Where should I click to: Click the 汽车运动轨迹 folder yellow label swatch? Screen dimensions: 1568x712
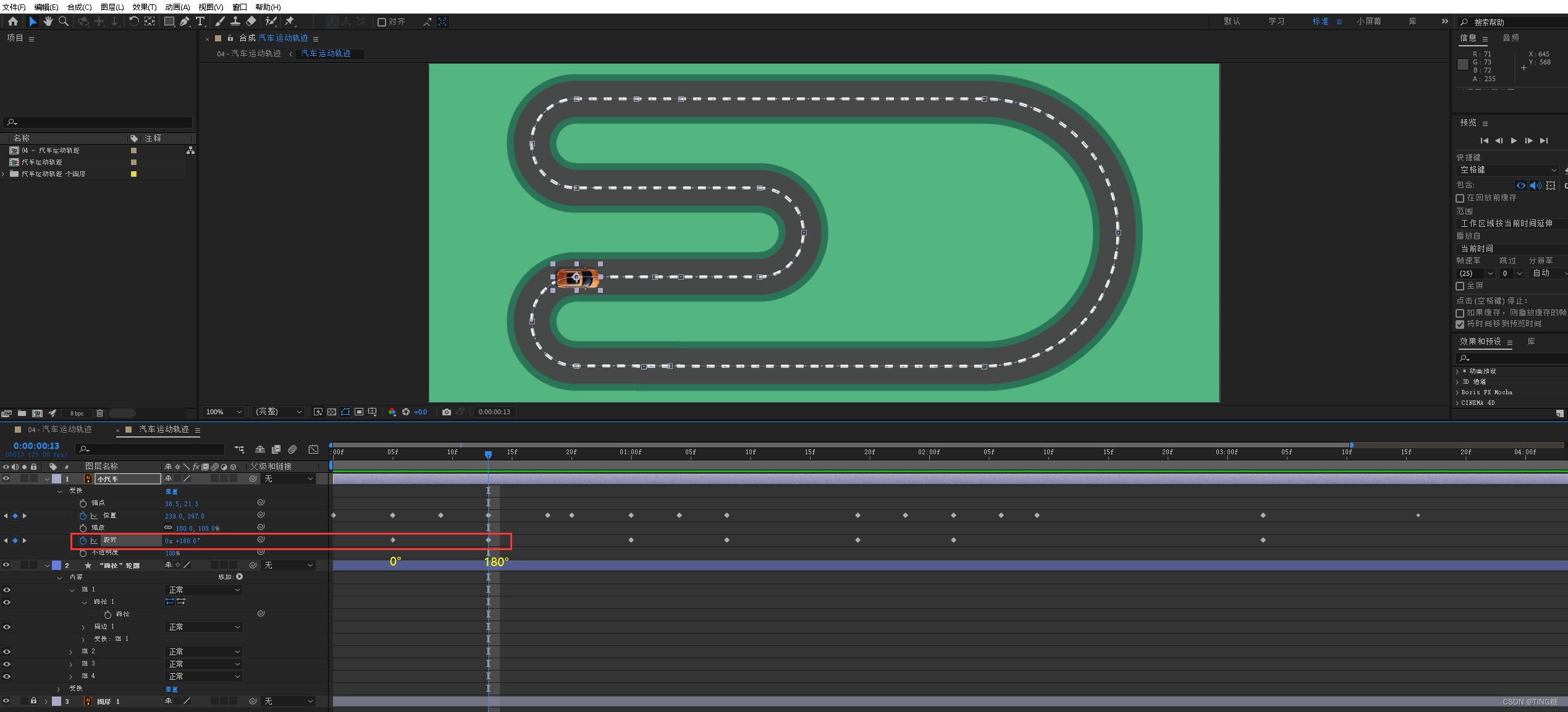click(133, 174)
